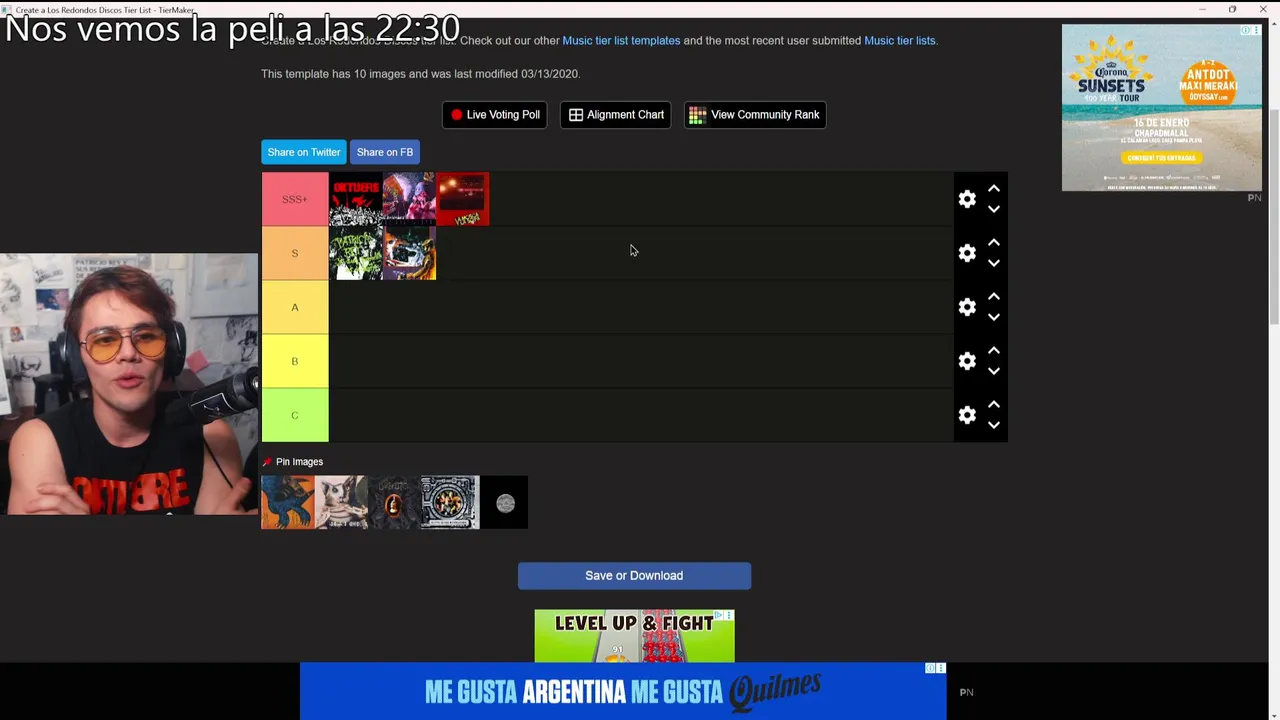Viewport: 1280px width, 720px height.
Task: Click the Live Voting Poll button
Action: click(495, 115)
